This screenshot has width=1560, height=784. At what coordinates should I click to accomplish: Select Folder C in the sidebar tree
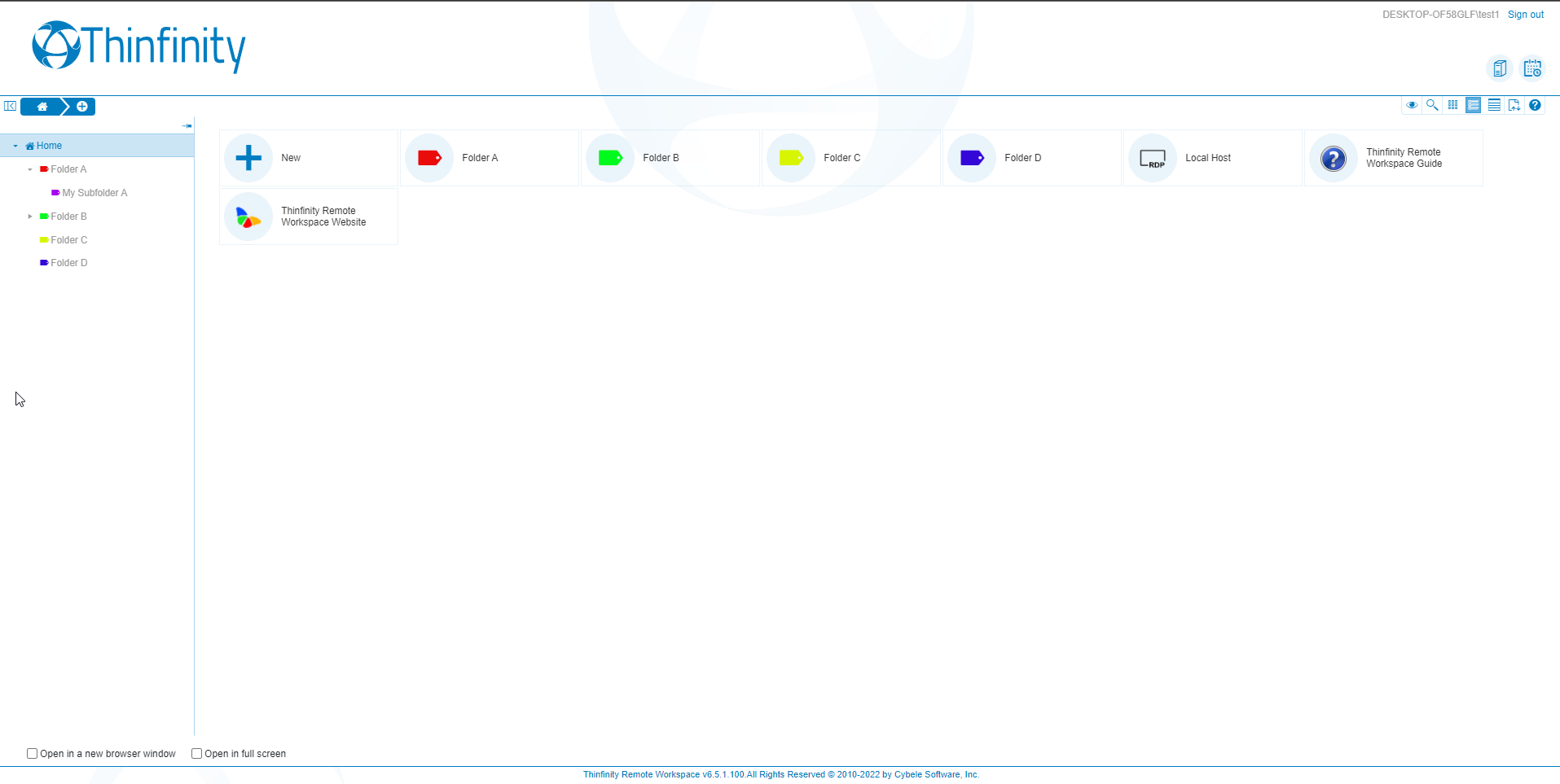pos(68,240)
